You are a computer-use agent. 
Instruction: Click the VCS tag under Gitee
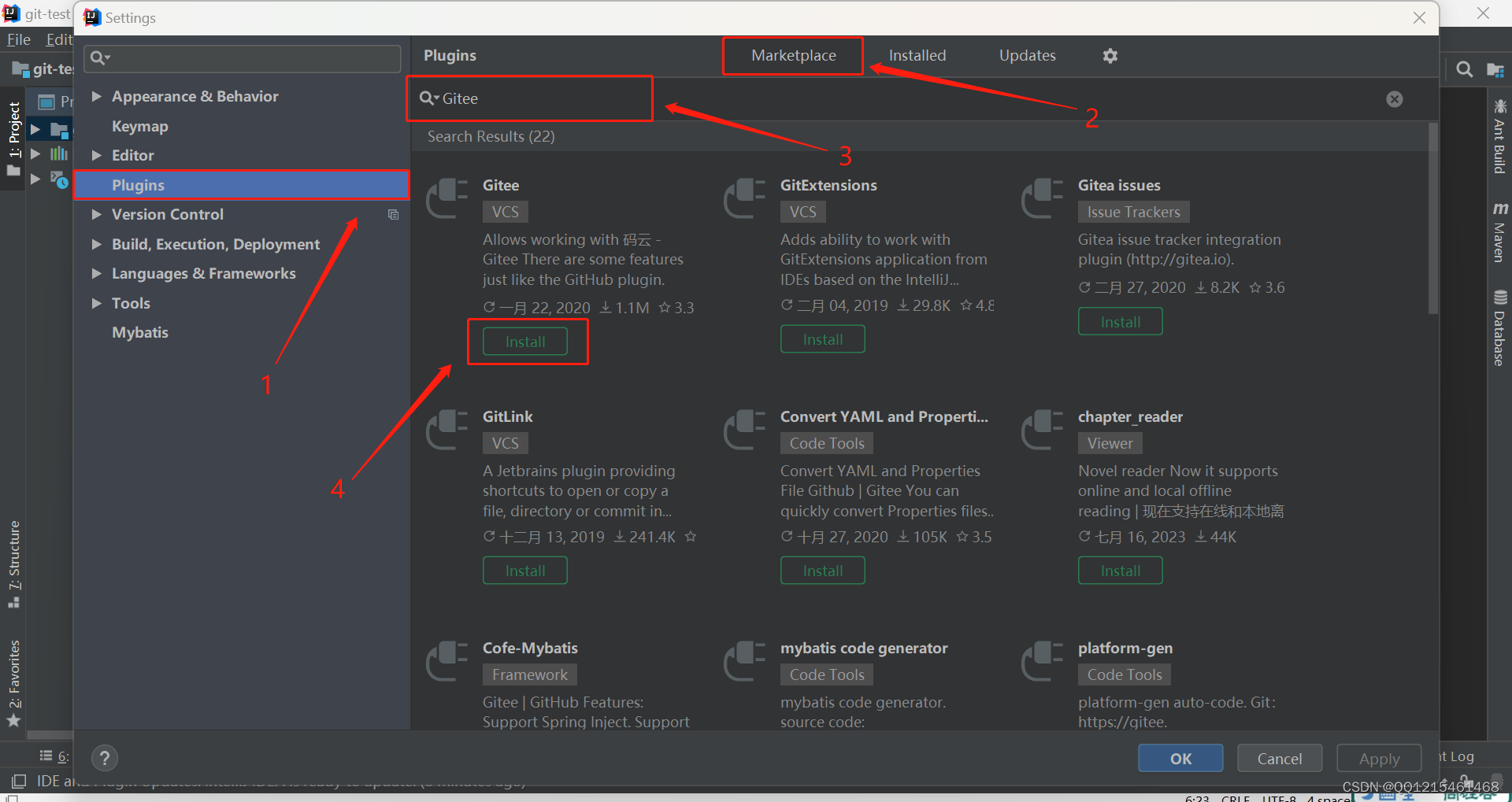[x=505, y=212]
